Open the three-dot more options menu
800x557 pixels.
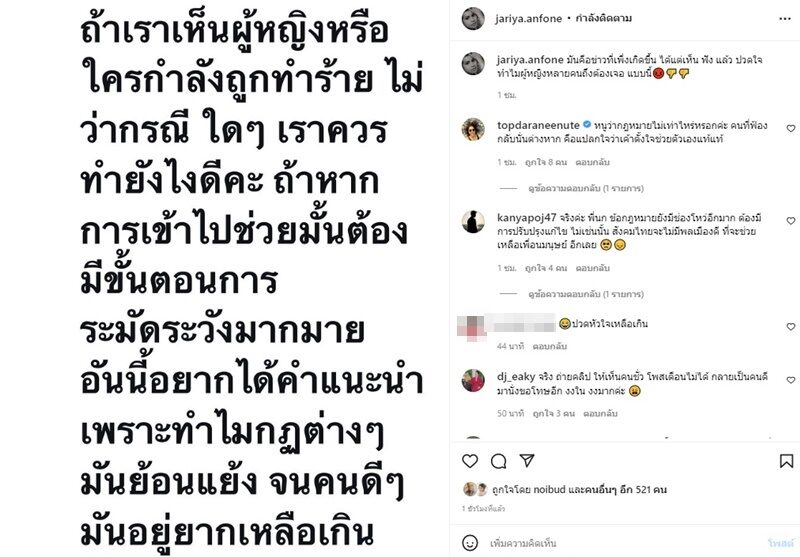point(785,19)
